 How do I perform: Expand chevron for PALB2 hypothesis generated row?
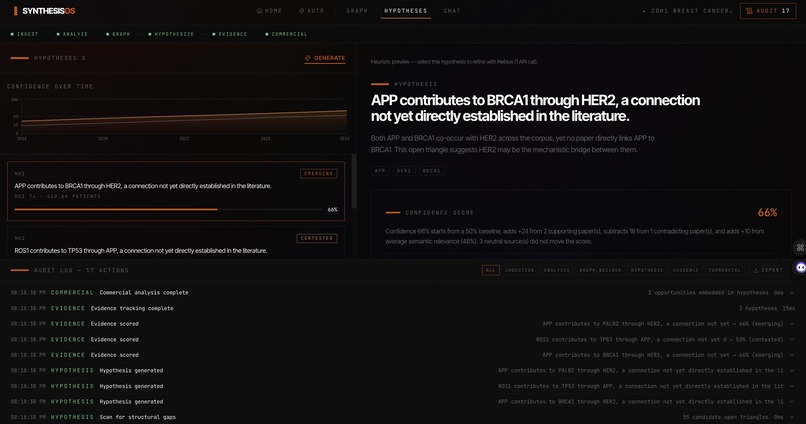792,370
